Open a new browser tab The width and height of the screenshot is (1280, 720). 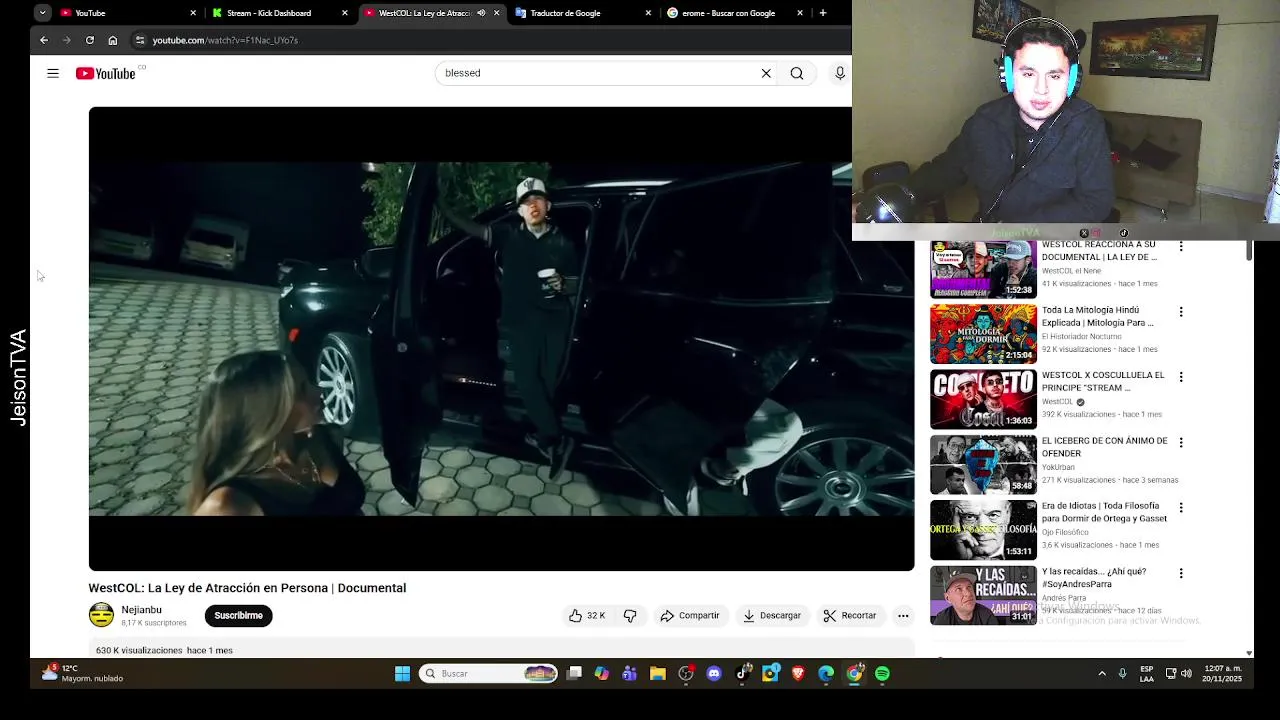(823, 13)
